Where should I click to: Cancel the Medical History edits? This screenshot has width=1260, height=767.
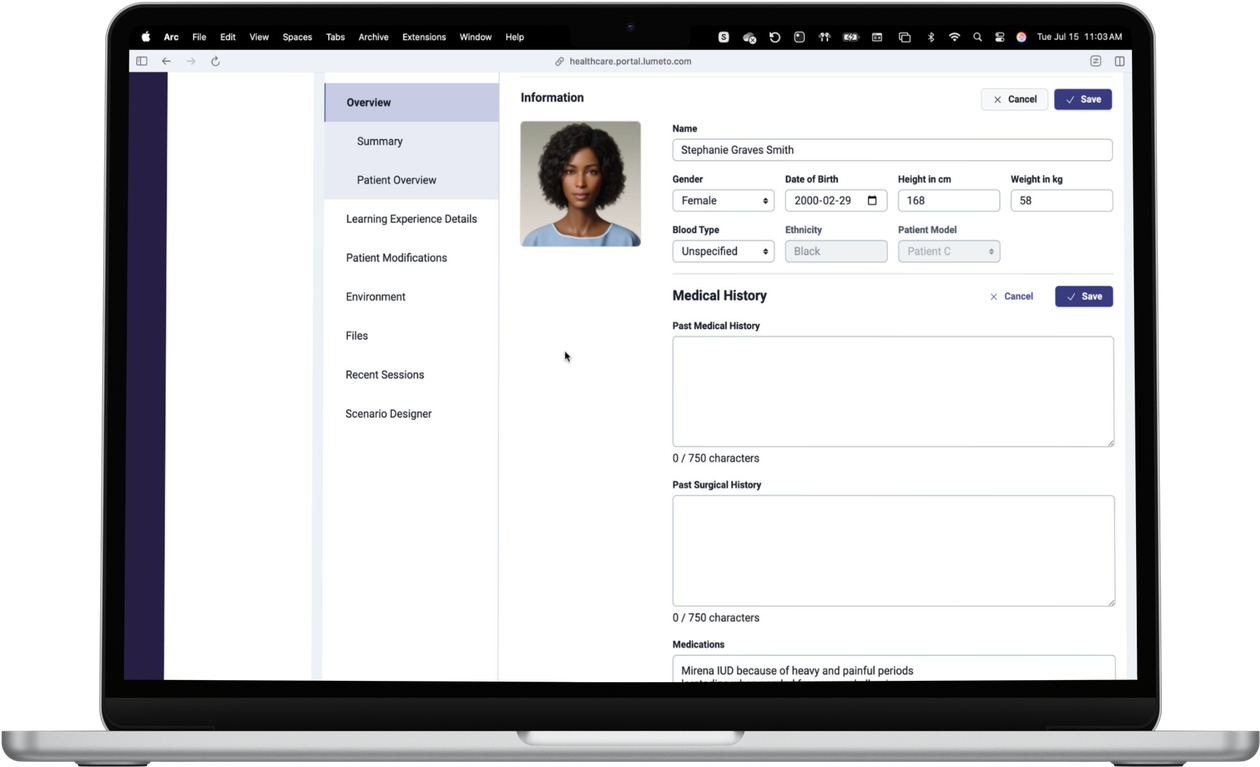pos(1011,296)
